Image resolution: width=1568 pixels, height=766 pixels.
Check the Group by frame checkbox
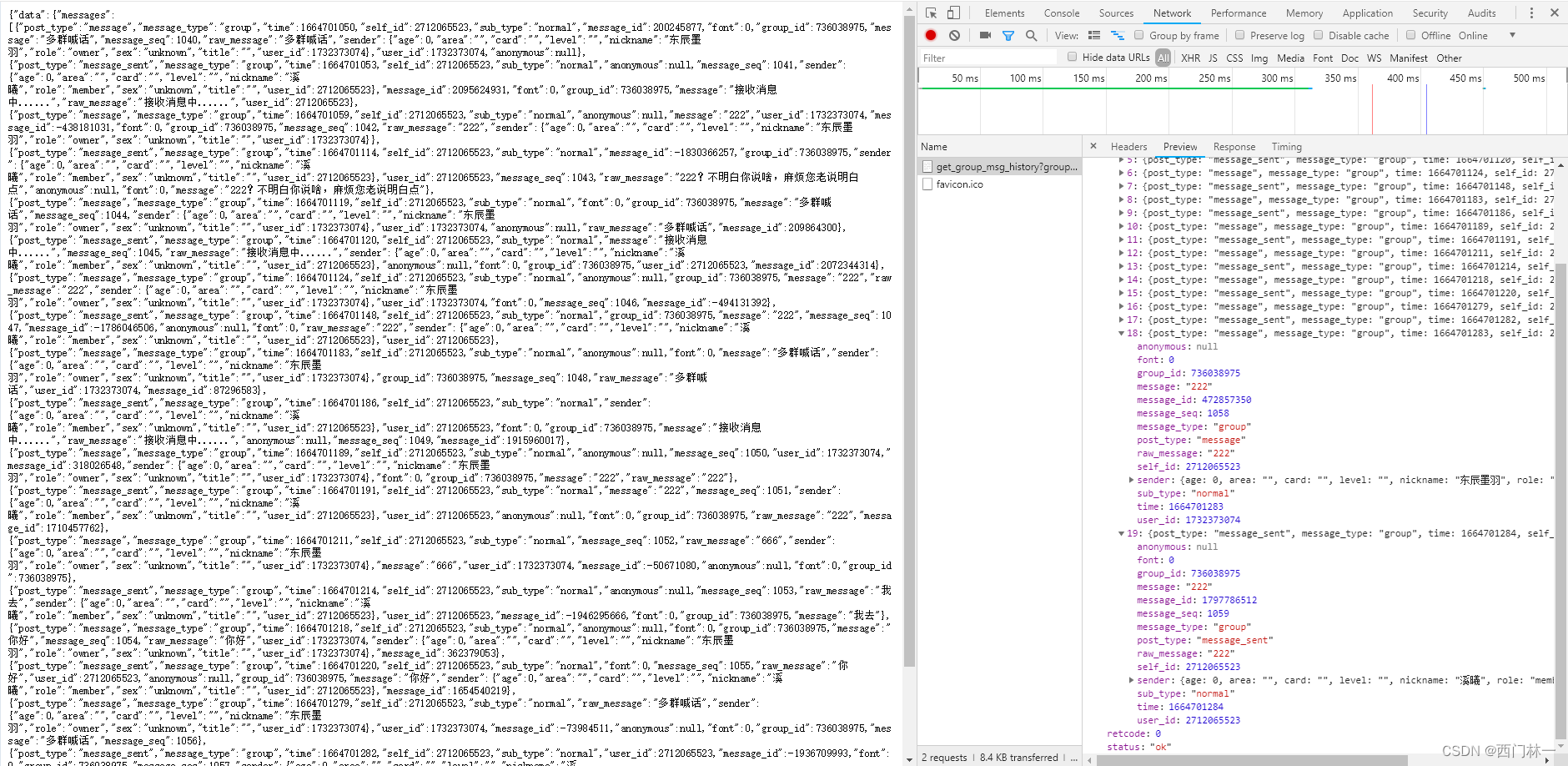pos(1139,35)
